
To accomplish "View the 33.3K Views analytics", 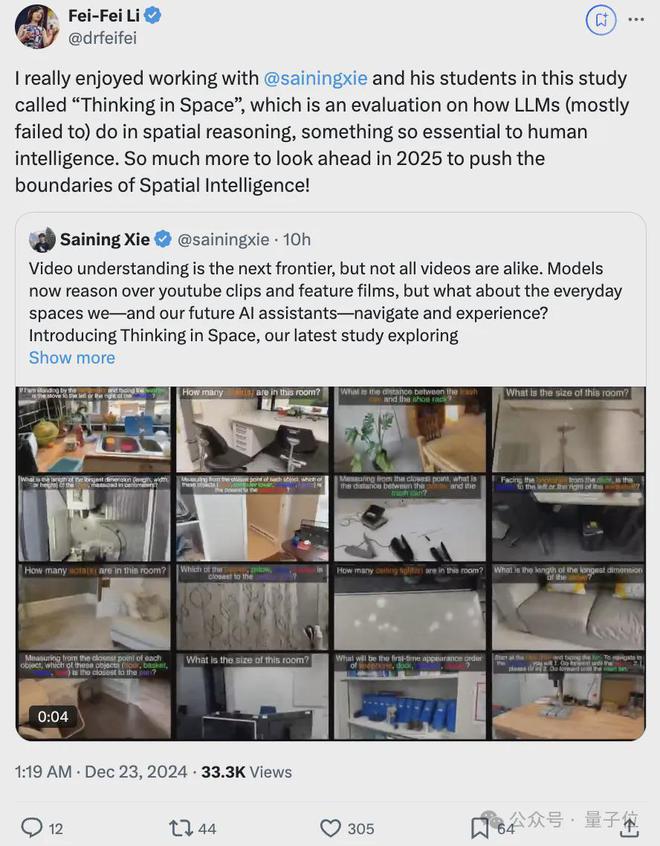I will [247, 772].
